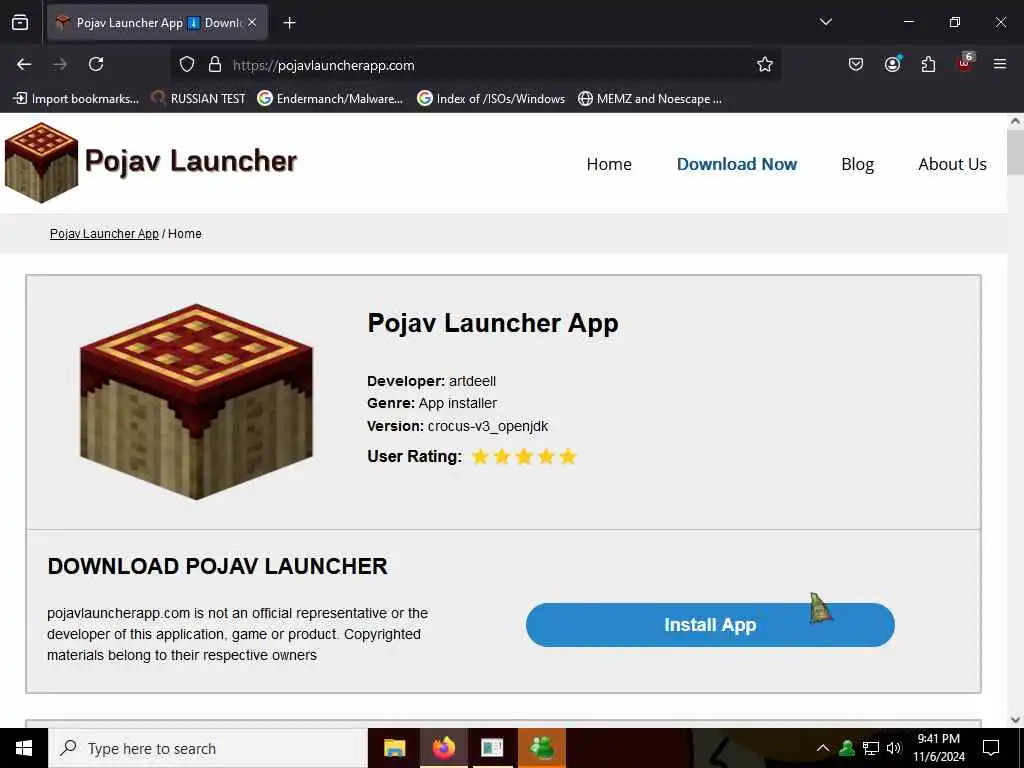Click the Firefox View icon
Screen dimensions: 1024x768
20,23
